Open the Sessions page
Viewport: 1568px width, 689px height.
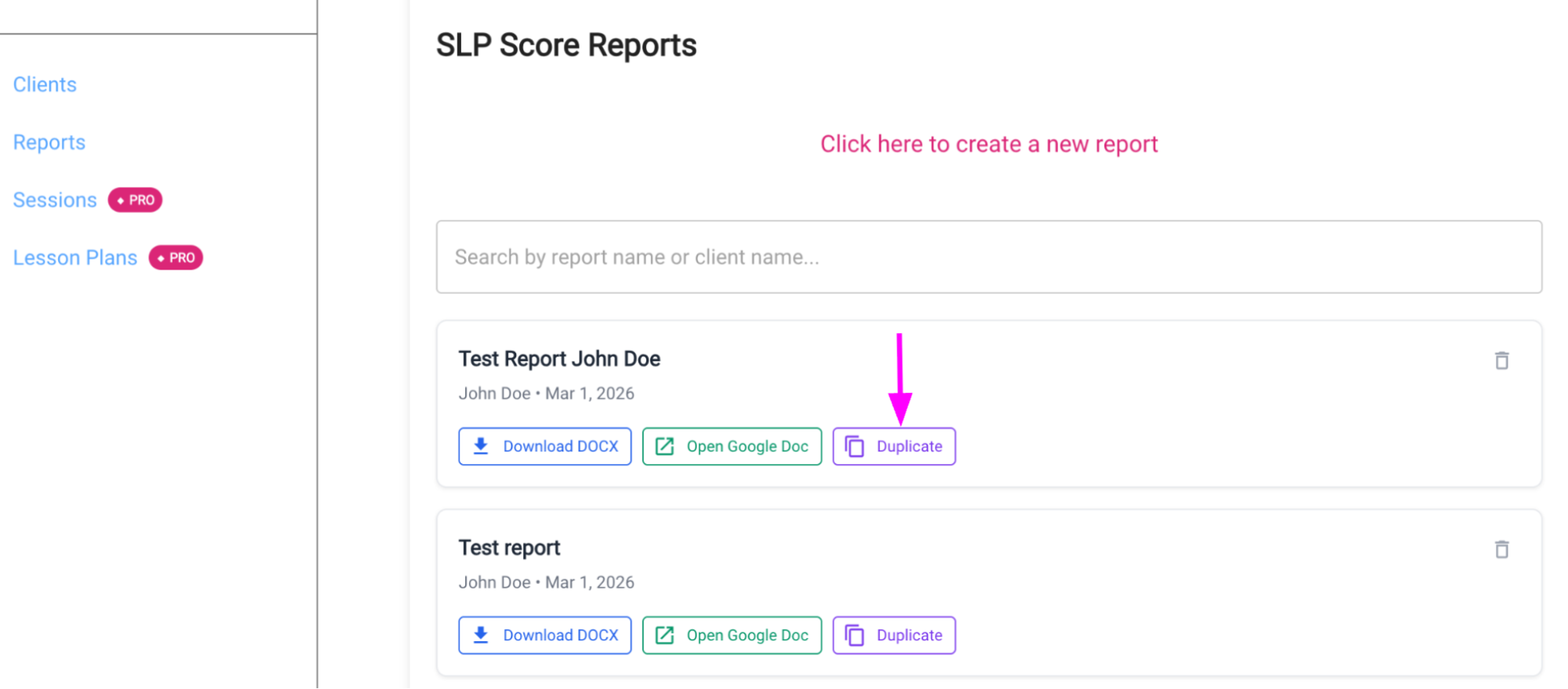coord(54,200)
